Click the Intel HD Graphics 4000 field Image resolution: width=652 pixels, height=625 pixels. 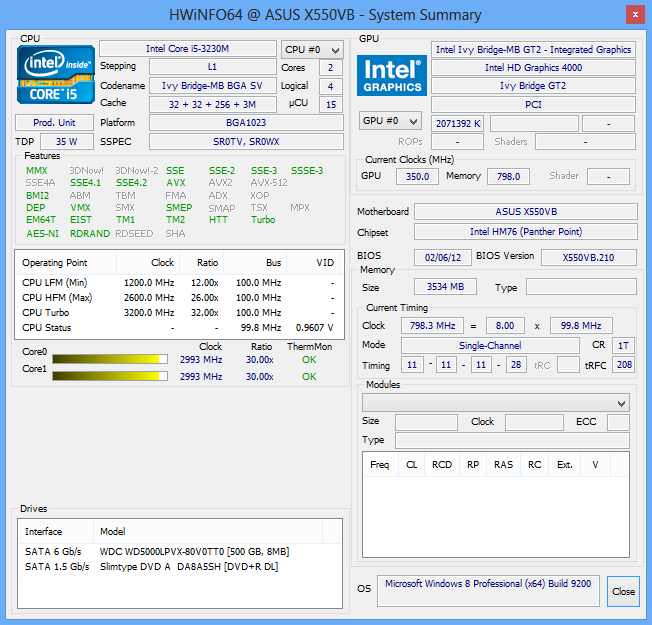click(533, 68)
